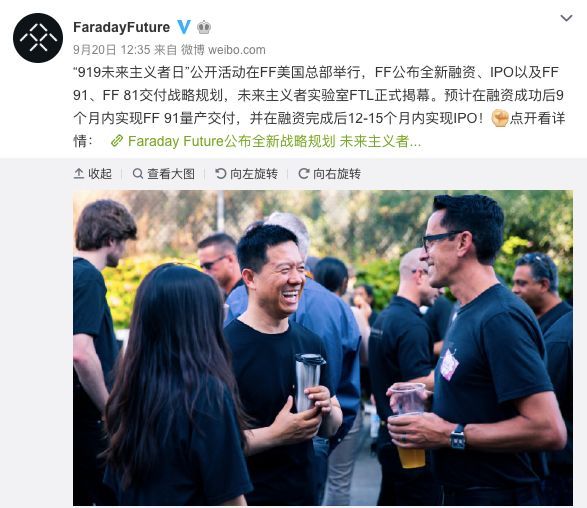Click the green chain link icon
This screenshot has width=587, height=508.
point(117,141)
